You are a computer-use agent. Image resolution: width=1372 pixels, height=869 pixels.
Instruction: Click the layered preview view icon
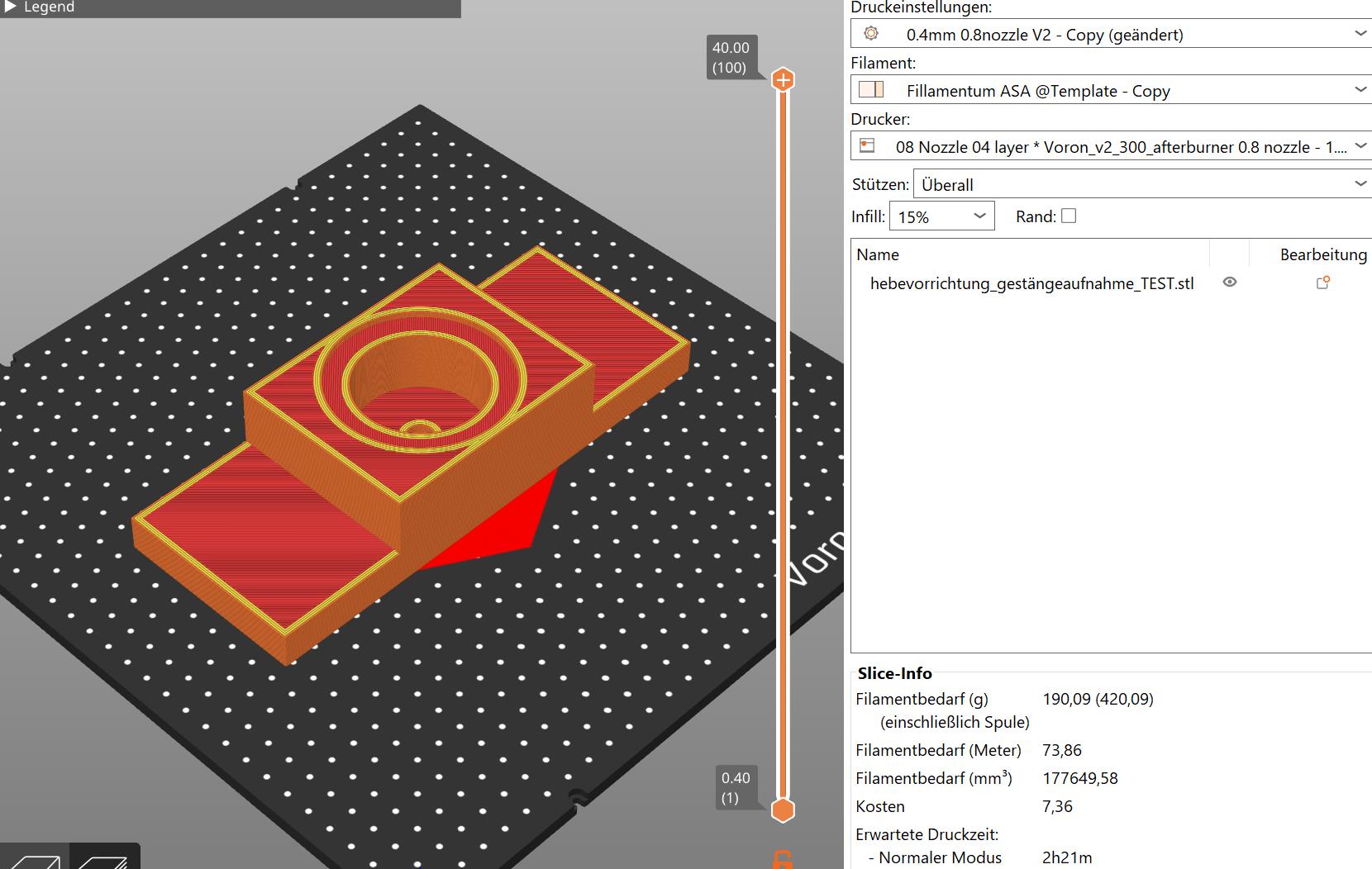tap(104, 859)
